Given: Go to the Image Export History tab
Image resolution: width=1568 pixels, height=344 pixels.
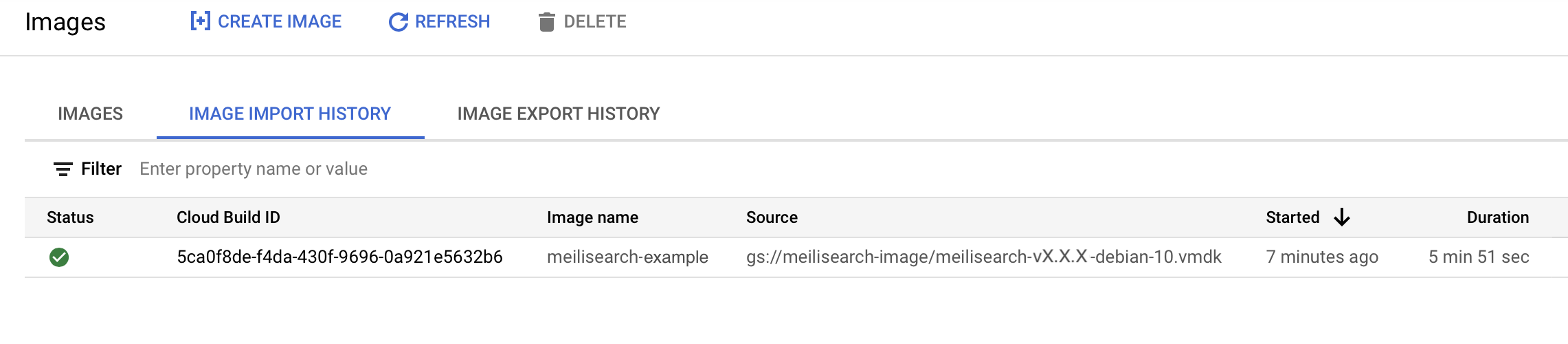Looking at the screenshot, I should (x=558, y=114).
